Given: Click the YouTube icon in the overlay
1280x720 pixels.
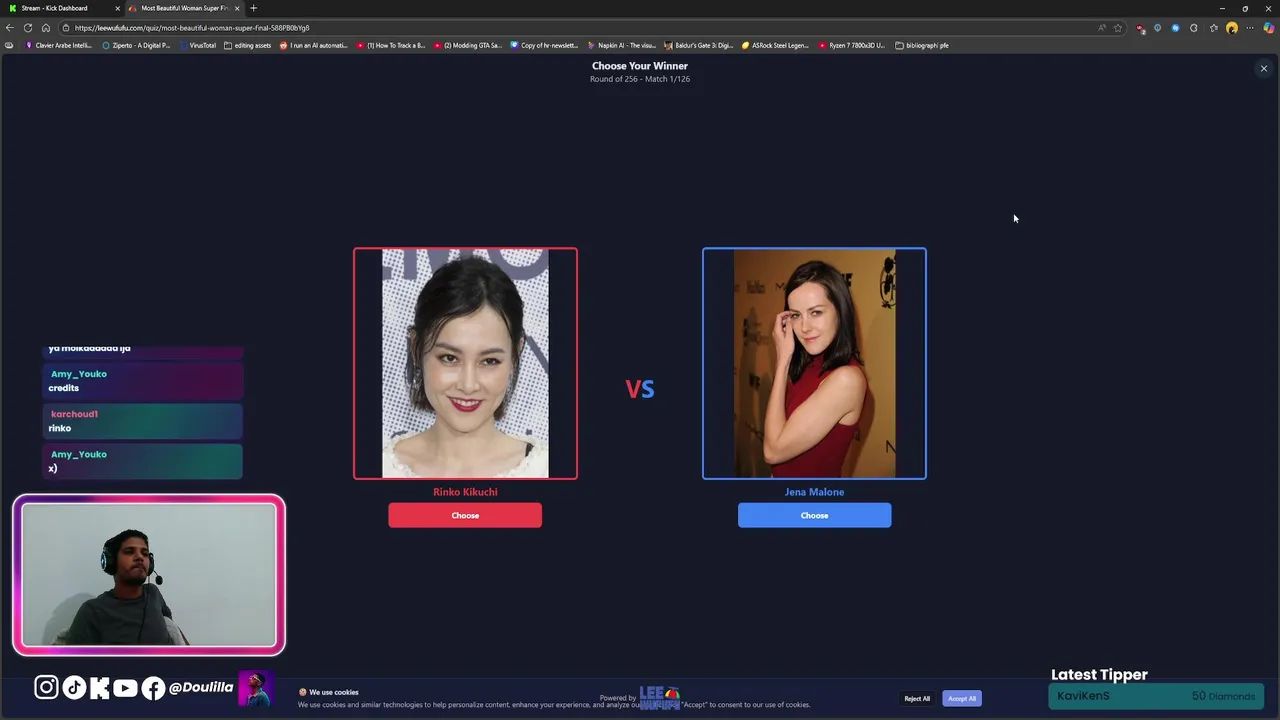Looking at the screenshot, I should click(x=125, y=687).
